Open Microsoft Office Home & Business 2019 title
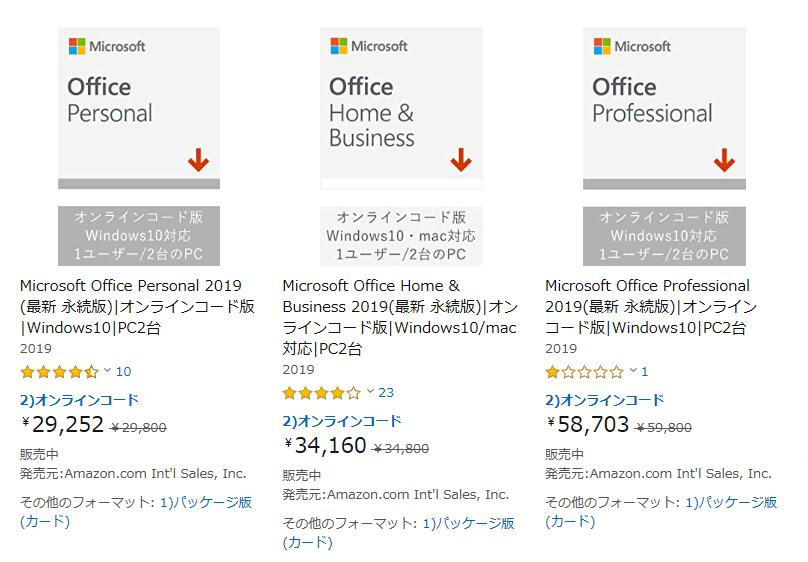 [x=400, y=317]
